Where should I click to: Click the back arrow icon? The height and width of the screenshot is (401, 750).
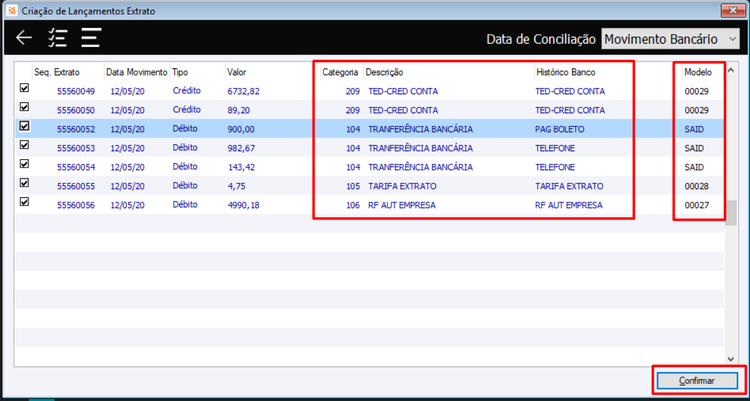click(23, 38)
